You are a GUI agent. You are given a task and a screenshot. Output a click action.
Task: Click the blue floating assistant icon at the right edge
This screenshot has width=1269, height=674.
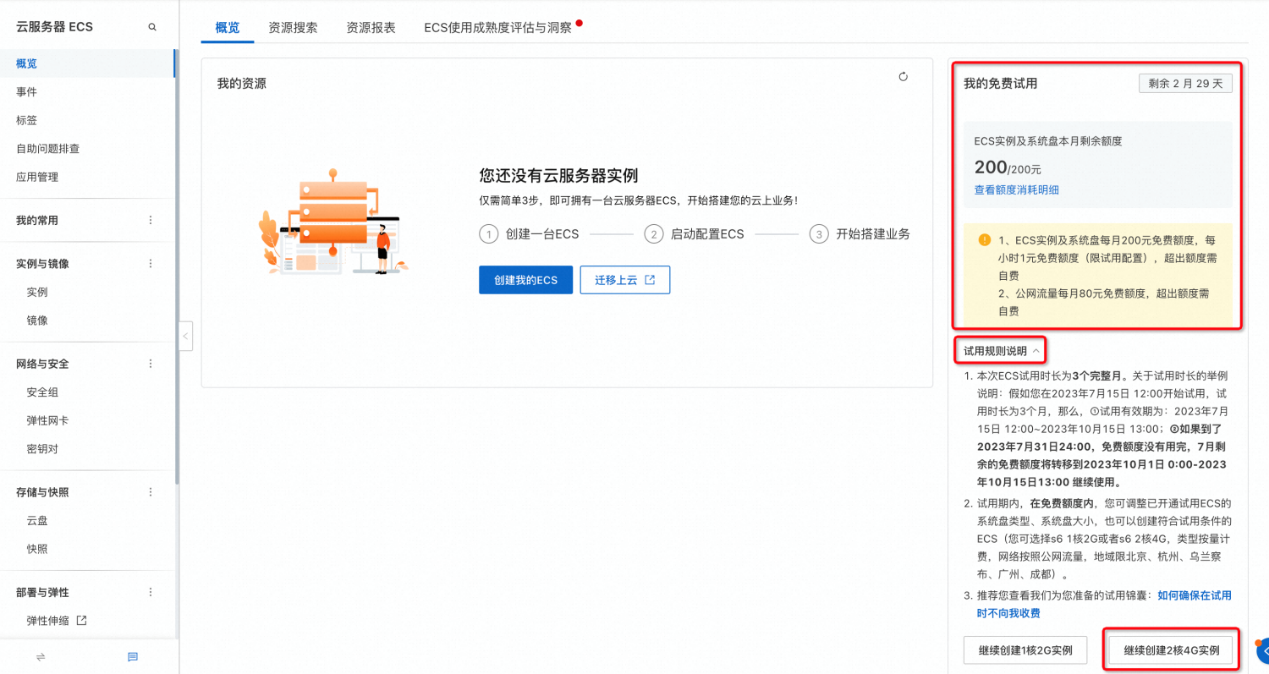[x=1262, y=651]
